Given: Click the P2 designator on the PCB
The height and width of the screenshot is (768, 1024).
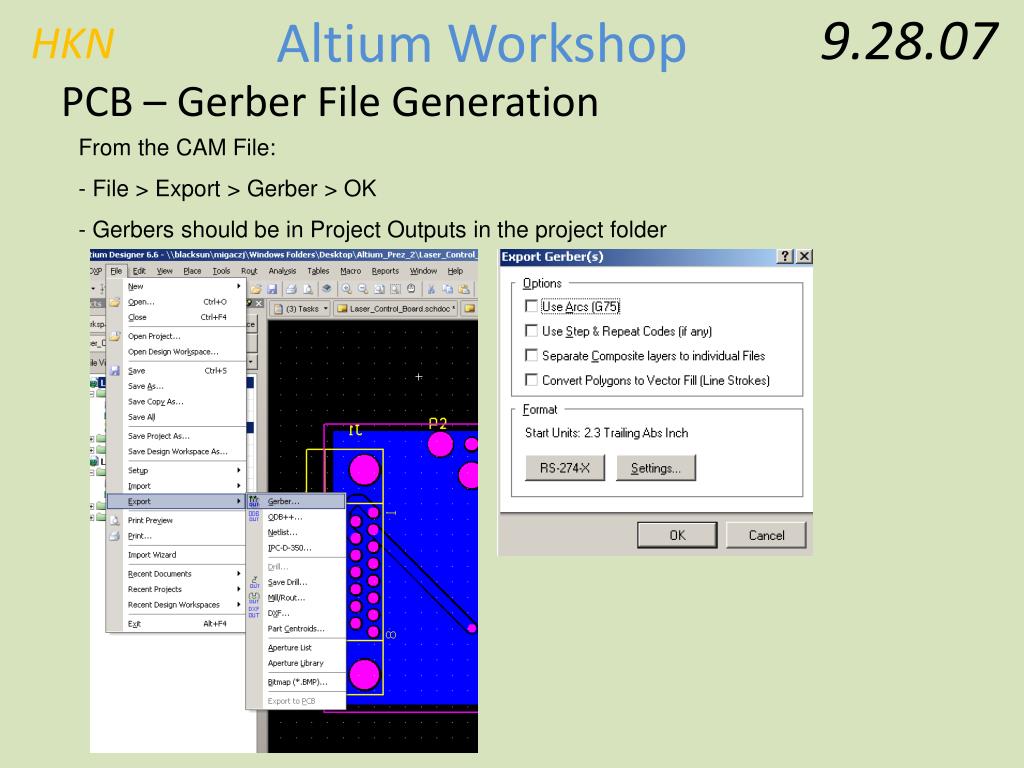Looking at the screenshot, I should [438, 423].
